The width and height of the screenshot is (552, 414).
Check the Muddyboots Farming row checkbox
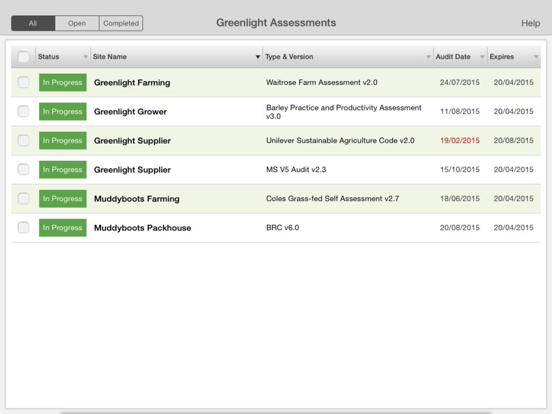tap(24, 199)
